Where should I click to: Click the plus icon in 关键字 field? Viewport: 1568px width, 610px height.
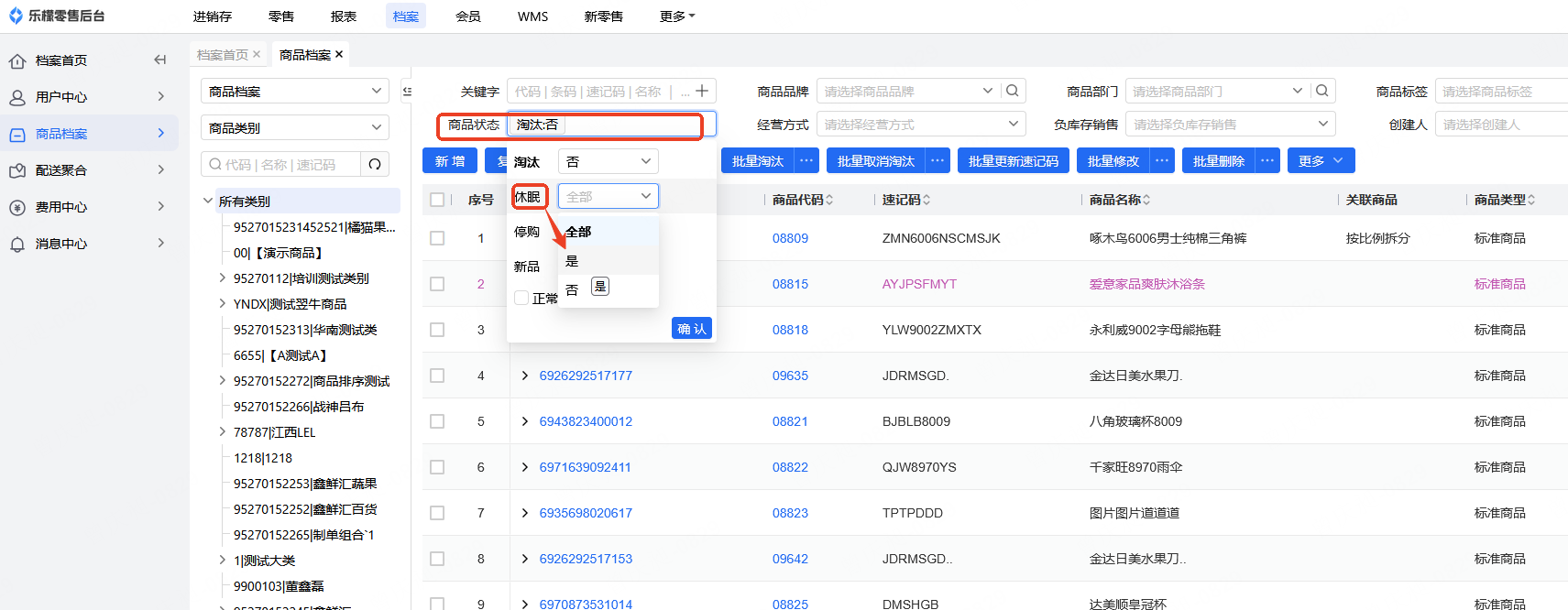[x=702, y=91]
